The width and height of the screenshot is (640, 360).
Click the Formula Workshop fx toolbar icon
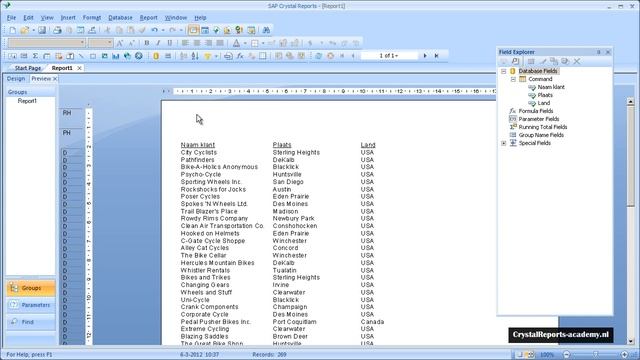(x=240, y=56)
